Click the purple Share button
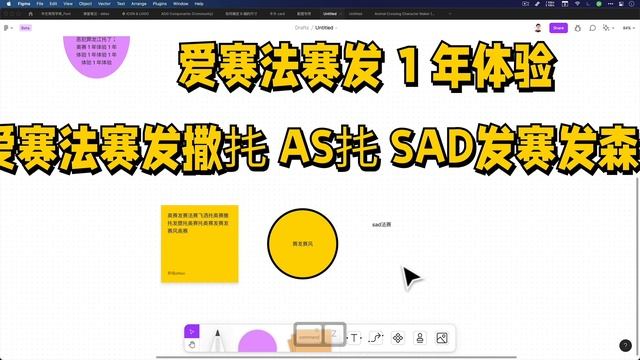This screenshot has height=360, width=640. (558, 28)
